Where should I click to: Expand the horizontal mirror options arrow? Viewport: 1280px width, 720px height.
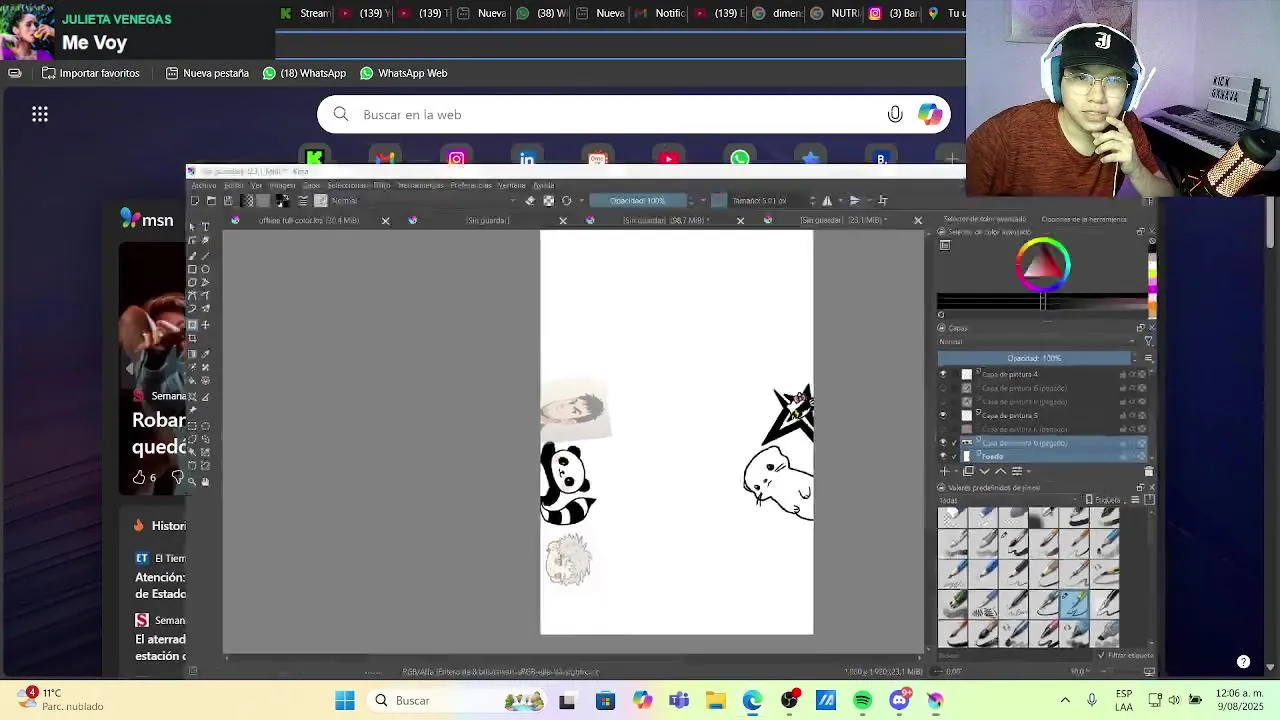(x=840, y=200)
